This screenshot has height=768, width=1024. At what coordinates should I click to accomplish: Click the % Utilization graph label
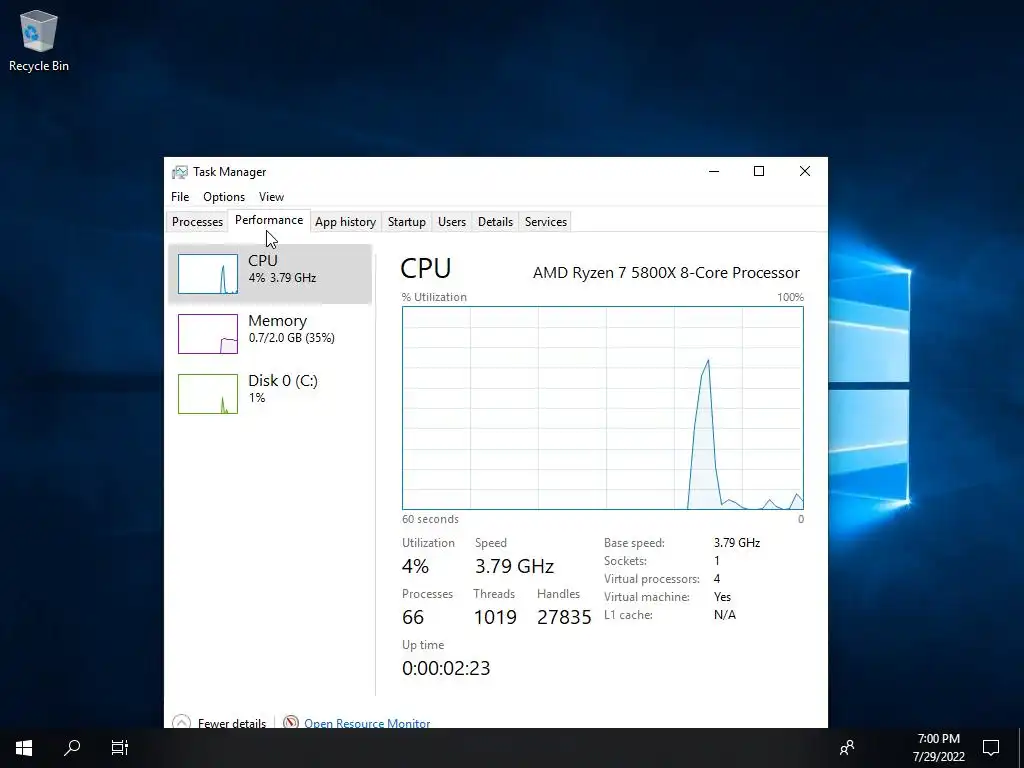pos(434,296)
